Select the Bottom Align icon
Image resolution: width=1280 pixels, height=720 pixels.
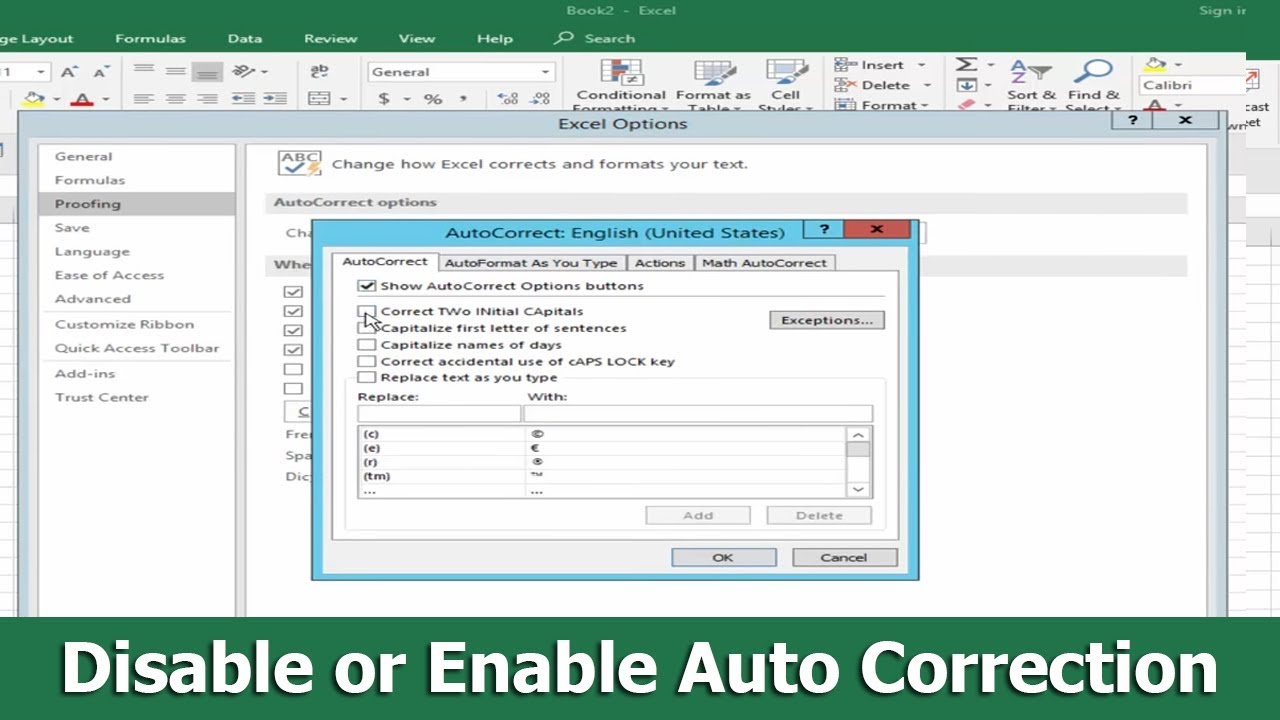pos(207,71)
